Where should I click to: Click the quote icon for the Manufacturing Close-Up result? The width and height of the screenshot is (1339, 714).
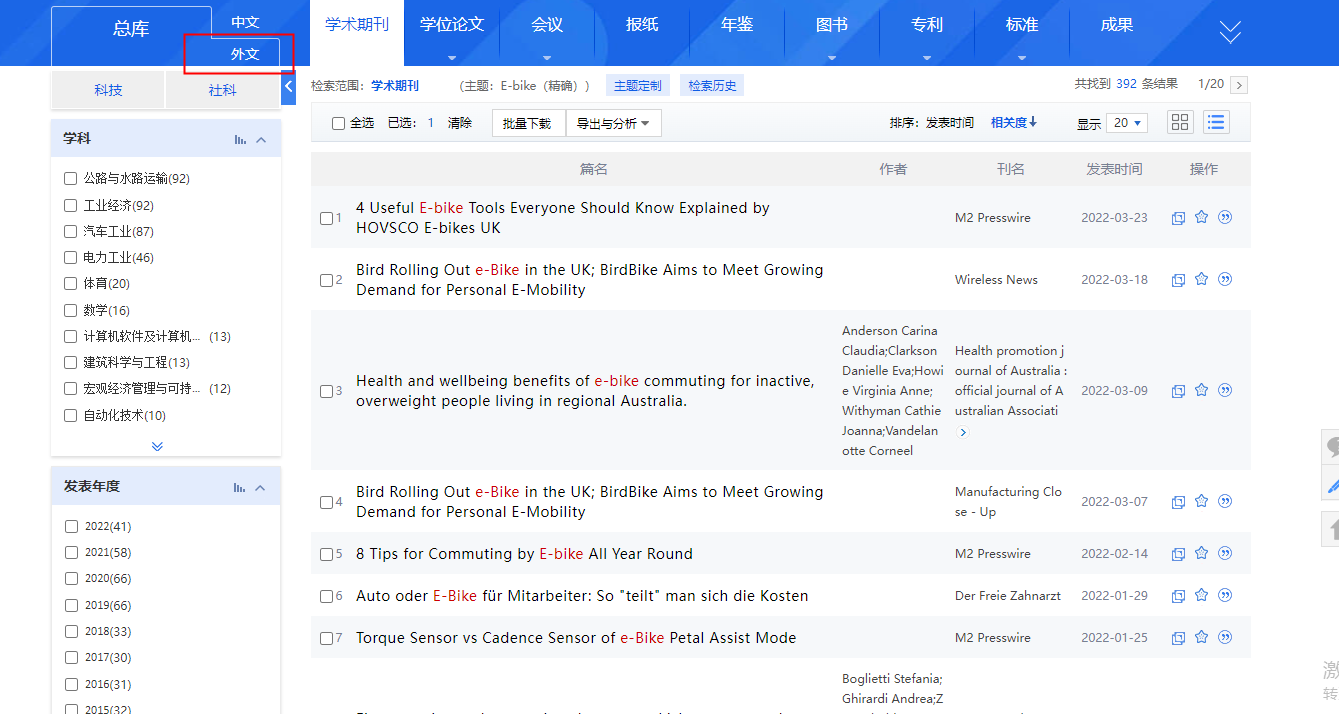coord(1225,501)
